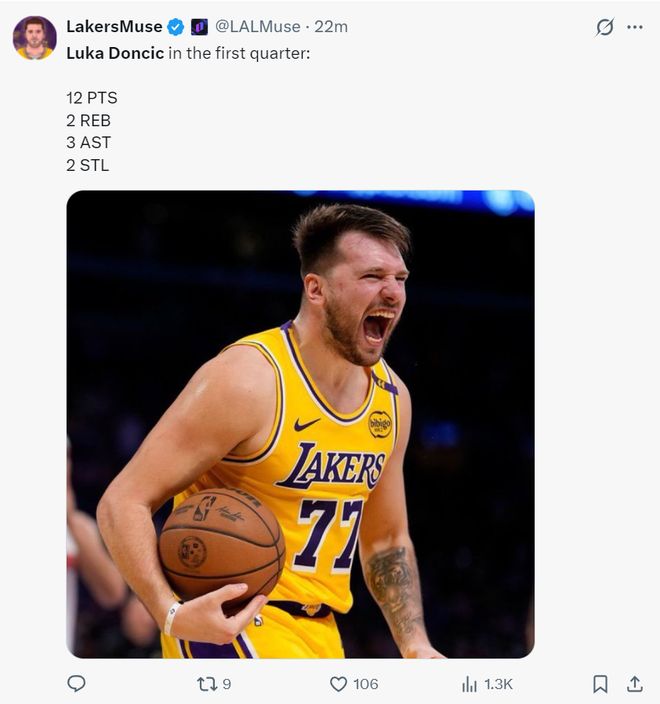Image resolution: width=660 pixels, height=704 pixels.
Task: Click the reply speech bubble icon
Action: click(x=76, y=684)
